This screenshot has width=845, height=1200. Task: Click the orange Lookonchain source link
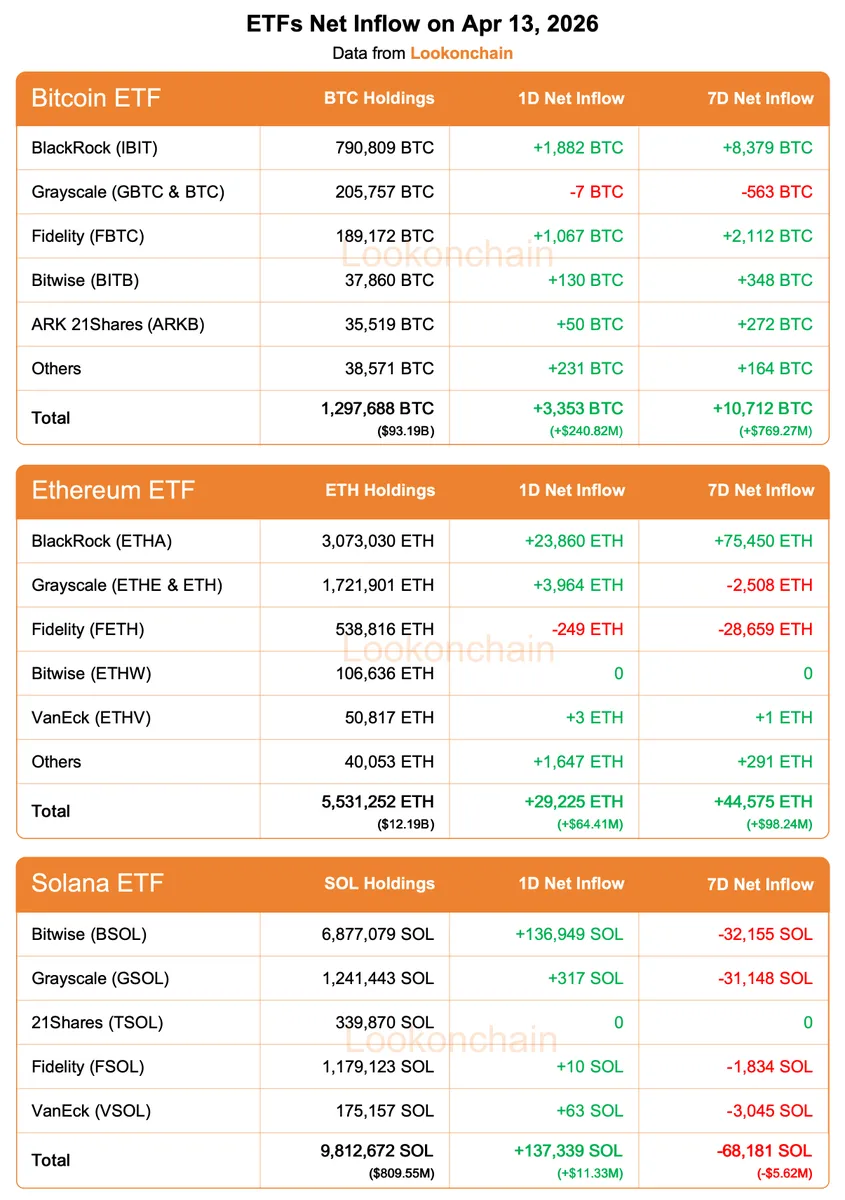(461, 53)
